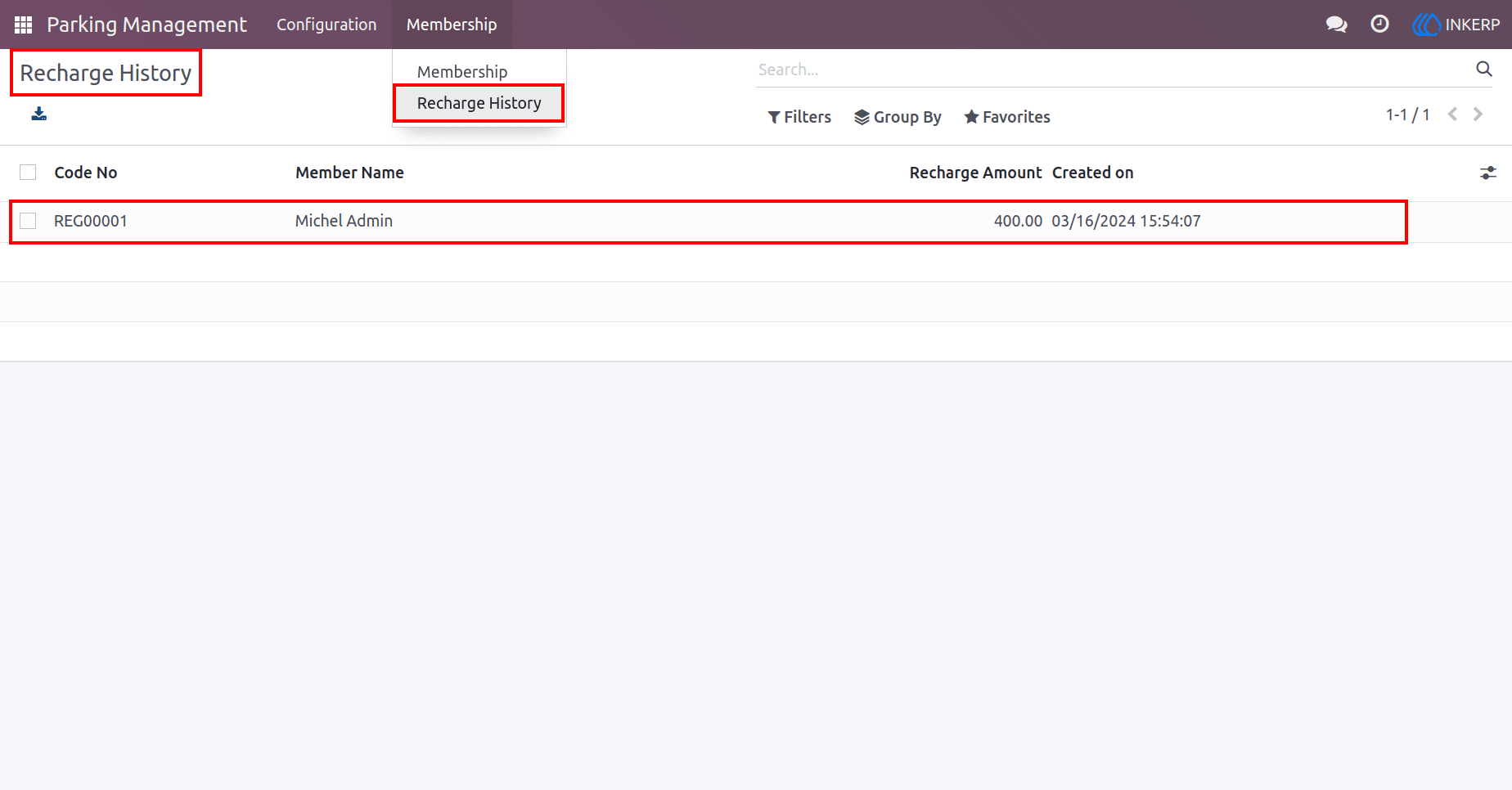The height and width of the screenshot is (790, 1512).
Task: Open the Membership top menu
Action: click(452, 25)
